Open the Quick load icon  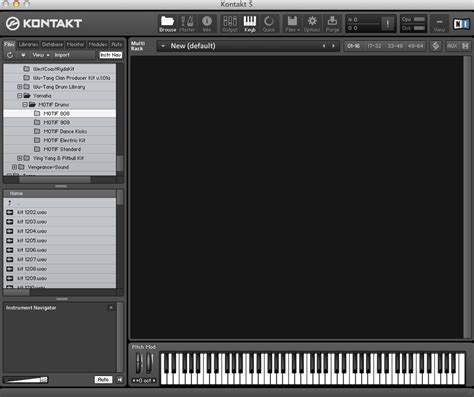[269, 24]
